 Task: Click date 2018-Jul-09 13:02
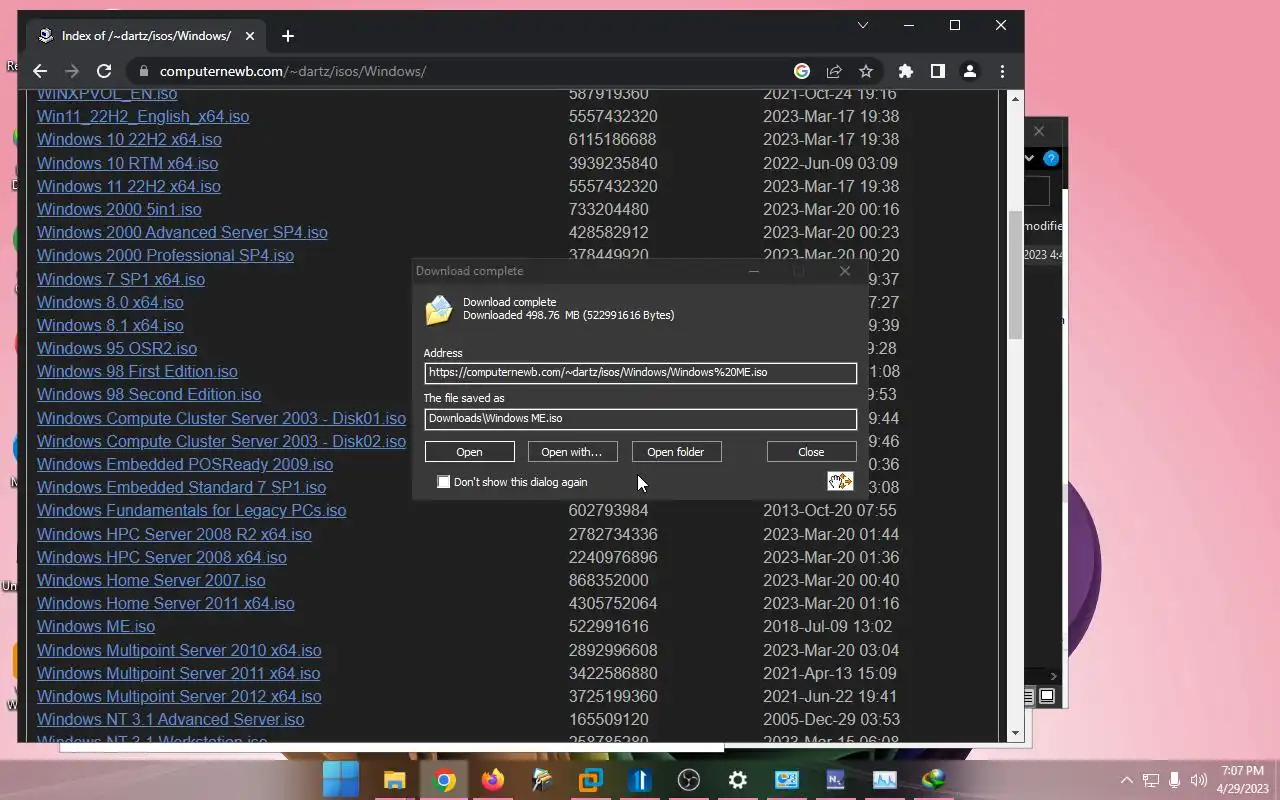pyautogui.click(x=827, y=626)
